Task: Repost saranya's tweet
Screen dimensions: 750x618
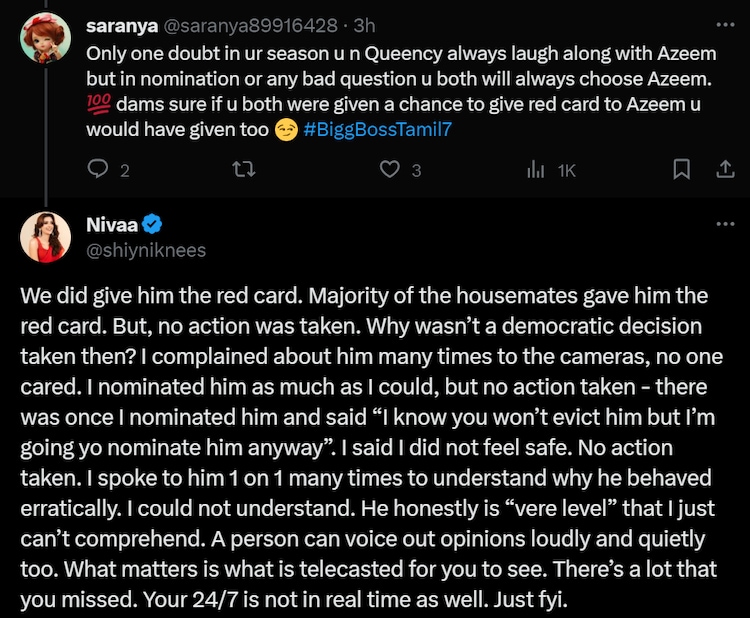Action: click(x=241, y=170)
